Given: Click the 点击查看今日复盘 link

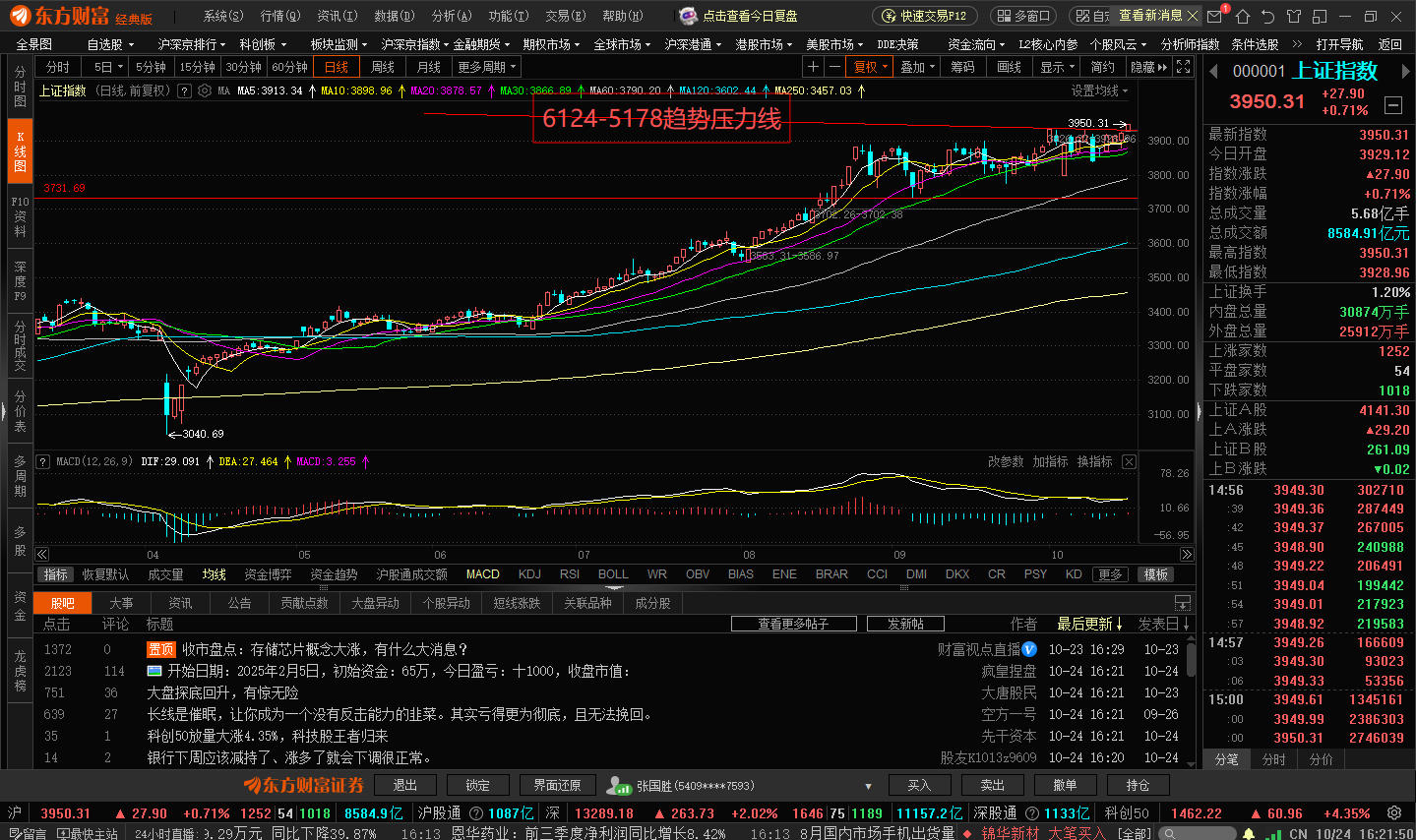Looking at the screenshot, I should coord(750,16).
